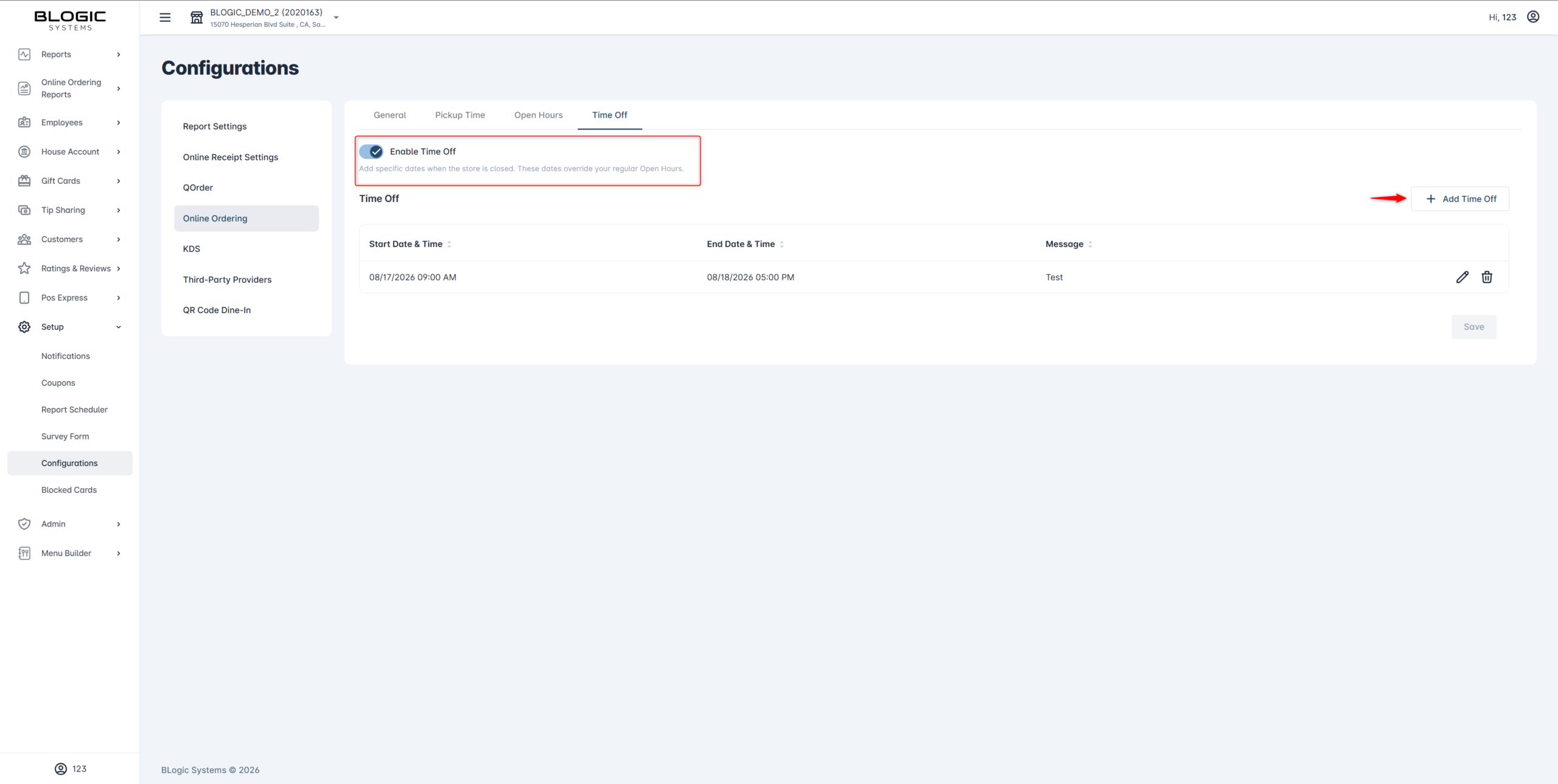Click the Add Time Off button
The width and height of the screenshot is (1558, 784).
[x=1460, y=199]
